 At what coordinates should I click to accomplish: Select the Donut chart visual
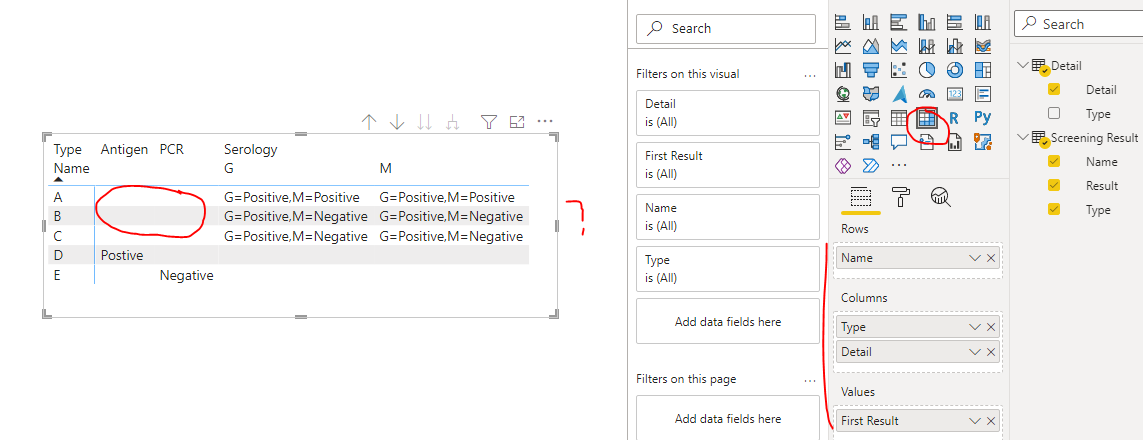tap(954, 70)
